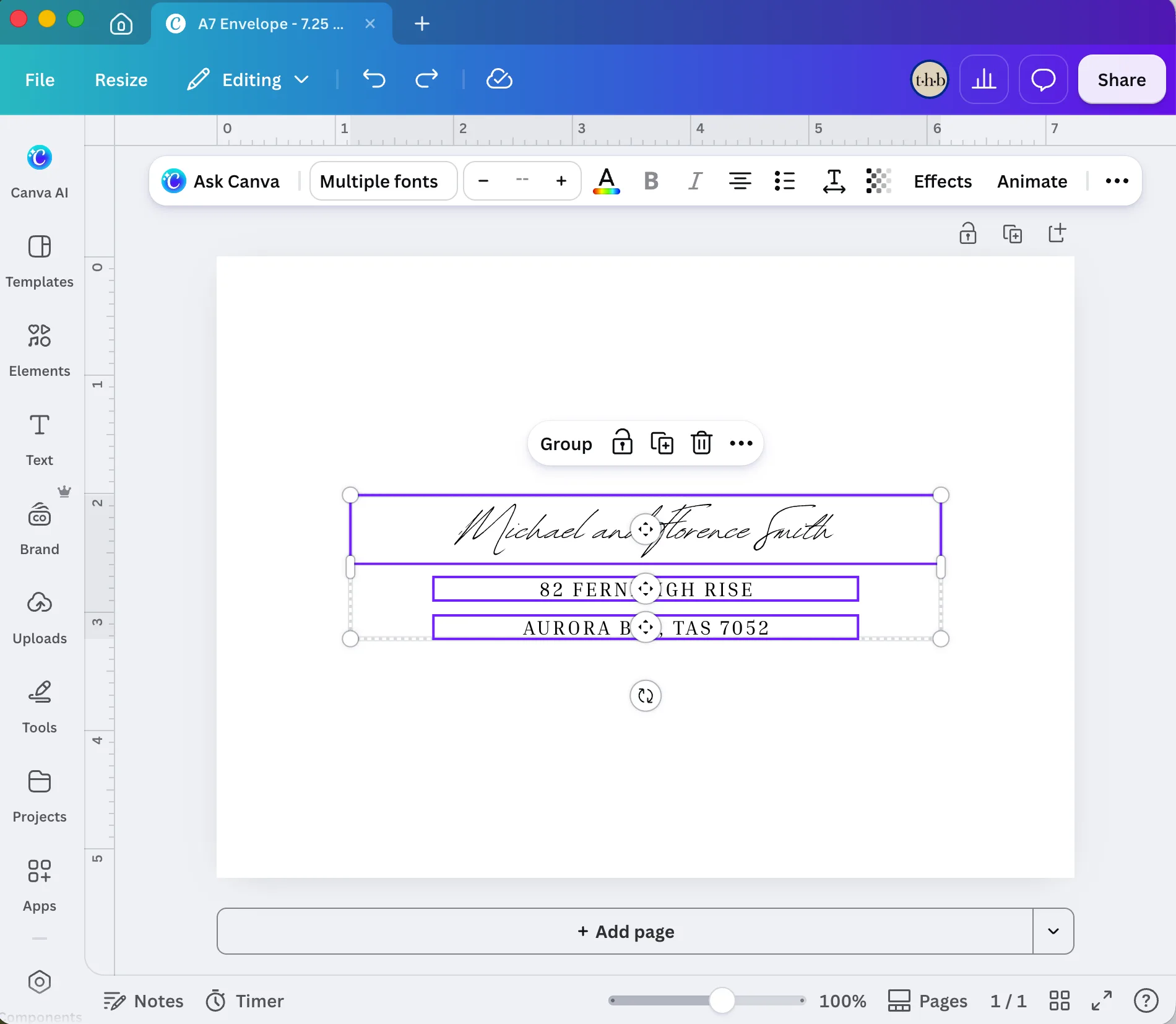The image size is (1176, 1024).
Task: Open the Brand panel
Action: 40,529
